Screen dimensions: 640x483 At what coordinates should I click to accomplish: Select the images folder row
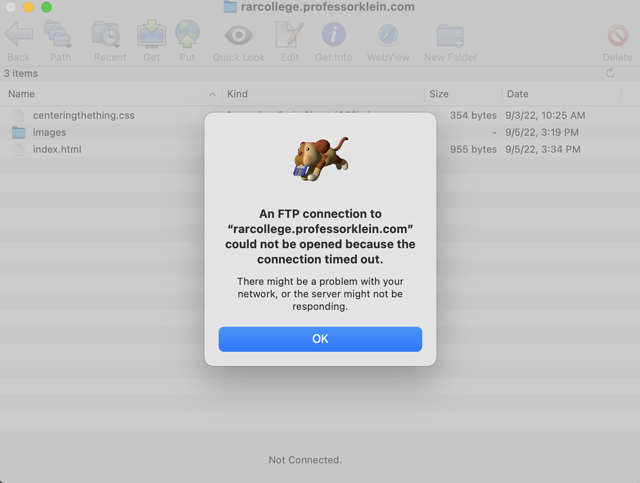(x=320, y=132)
